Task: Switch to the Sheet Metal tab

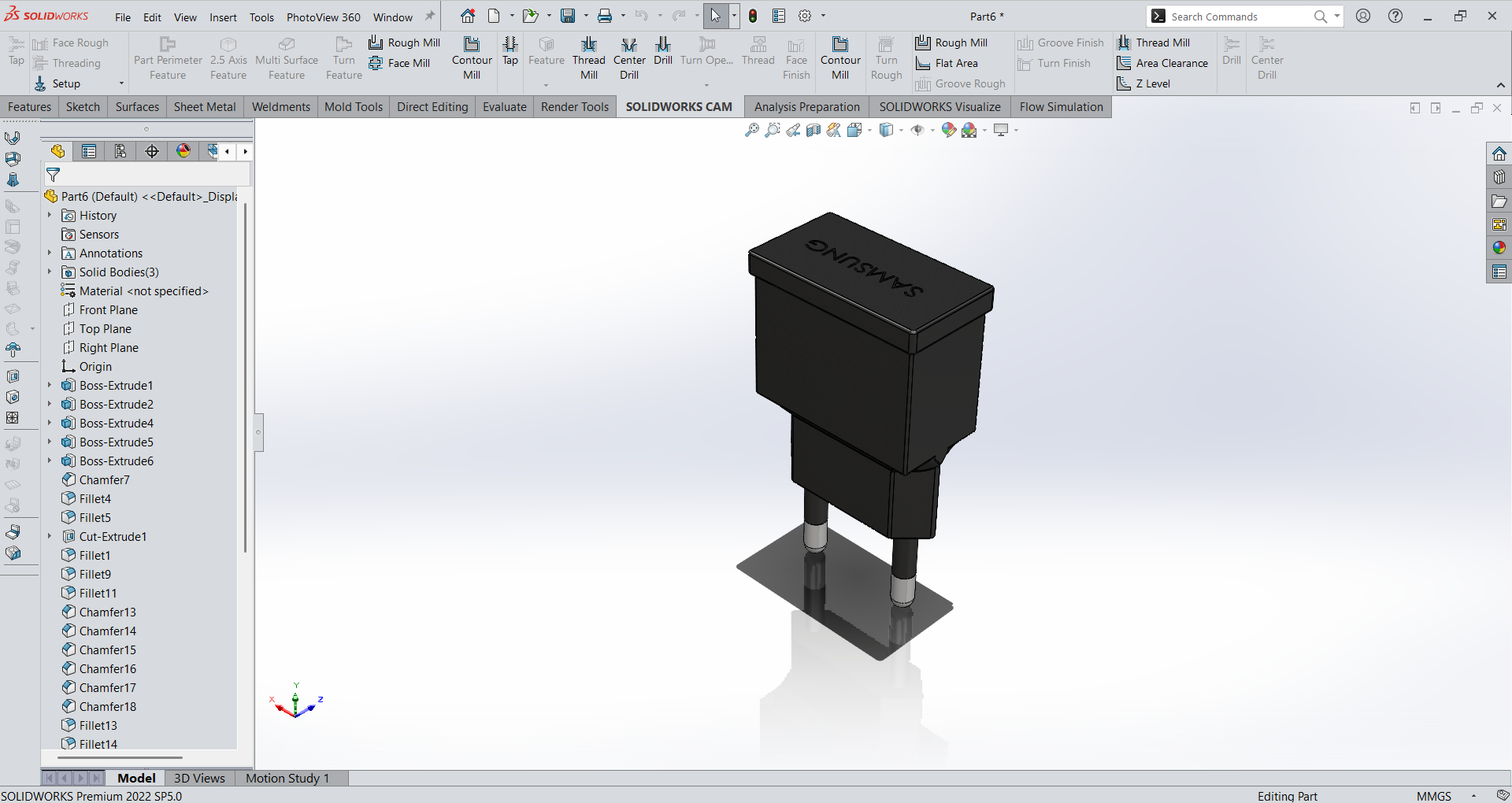Action: pyautogui.click(x=205, y=107)
